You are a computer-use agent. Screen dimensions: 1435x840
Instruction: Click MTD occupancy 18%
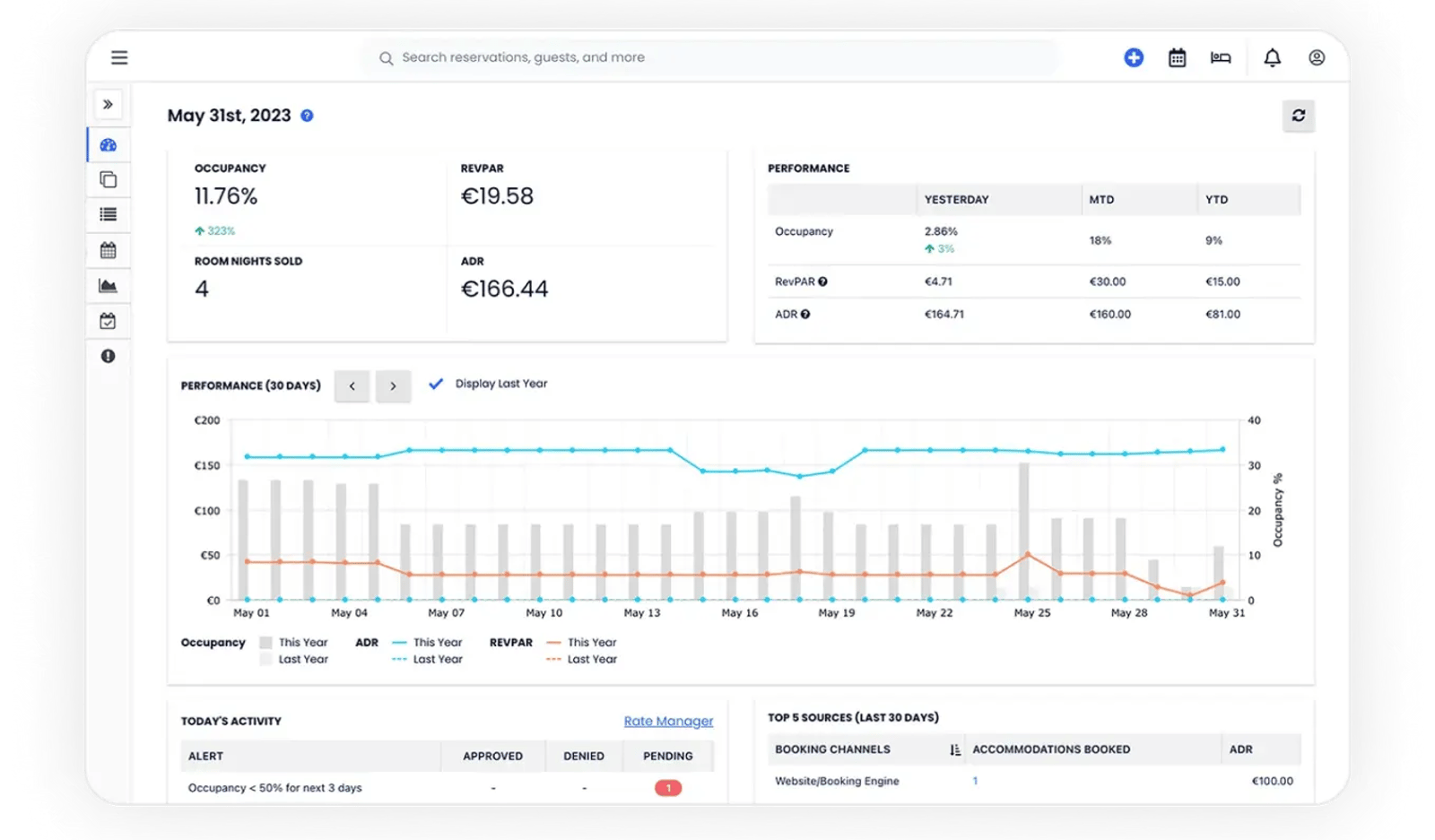point(1100,240)
